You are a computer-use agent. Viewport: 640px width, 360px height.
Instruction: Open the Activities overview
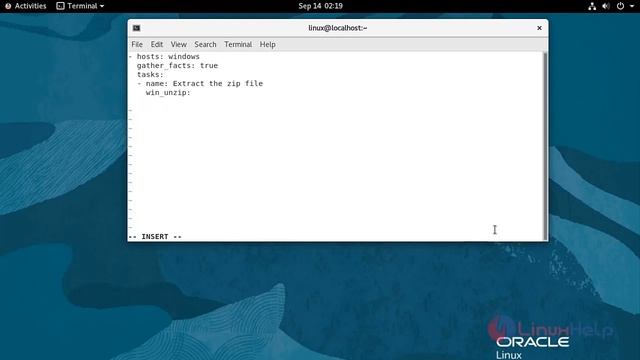click(26, 6)
